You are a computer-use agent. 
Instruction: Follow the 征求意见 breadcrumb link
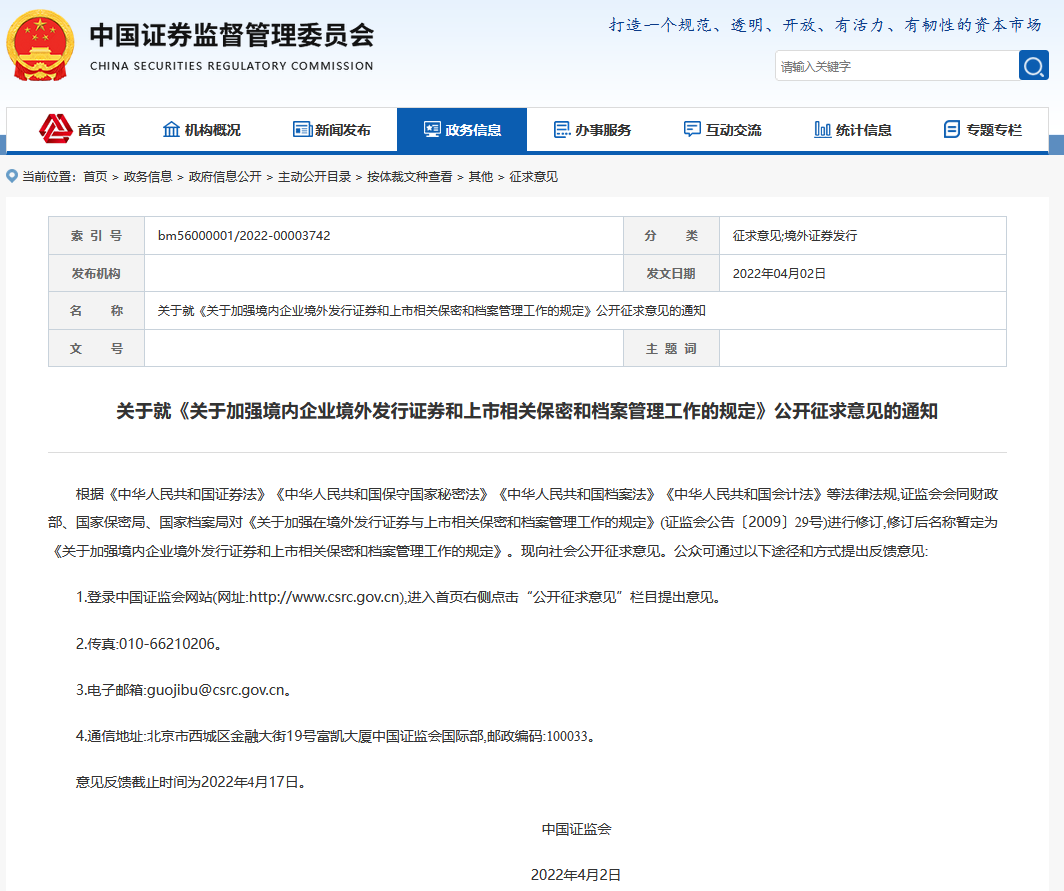[534, 176]
